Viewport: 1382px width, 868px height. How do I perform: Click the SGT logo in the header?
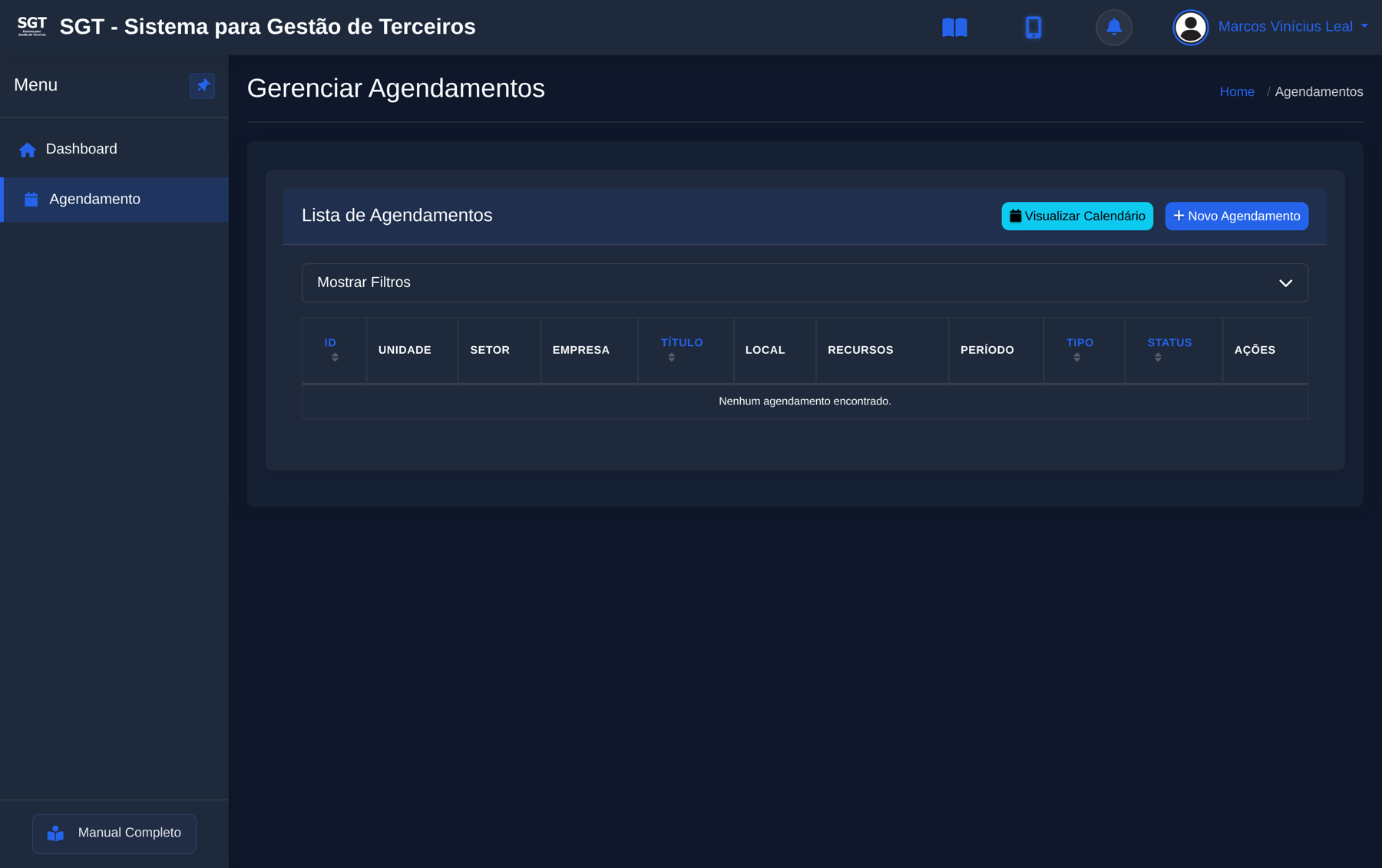32,26
